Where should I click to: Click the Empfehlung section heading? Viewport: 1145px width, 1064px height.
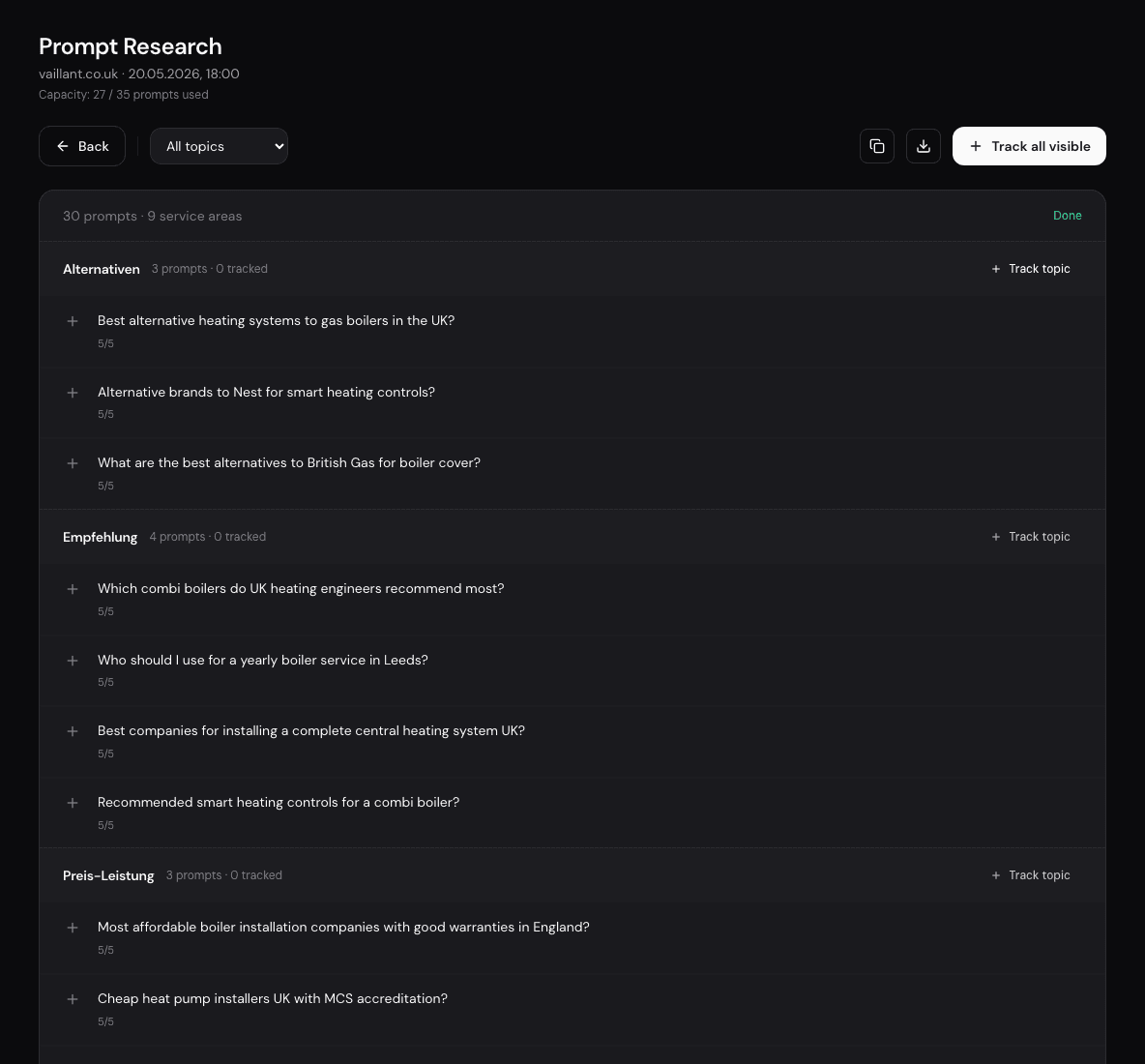coord(100,537)
